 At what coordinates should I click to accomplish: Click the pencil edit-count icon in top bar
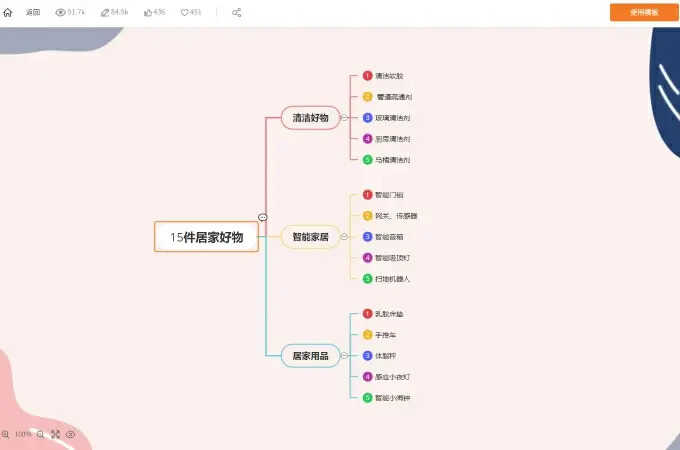[x=105, y=13]
